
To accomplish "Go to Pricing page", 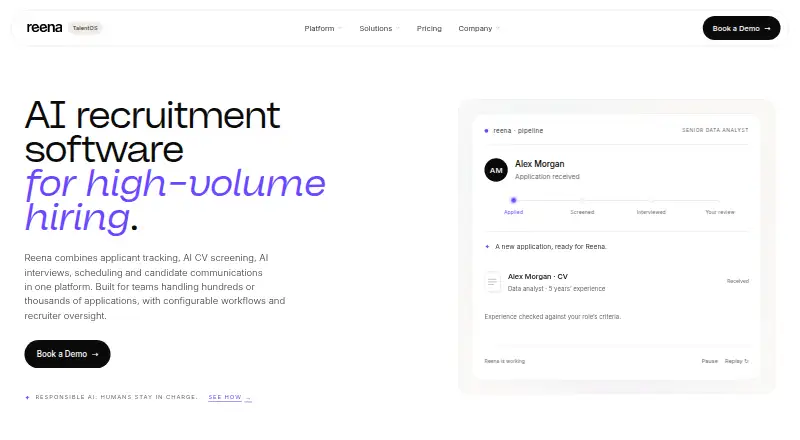I will (429, 29).
